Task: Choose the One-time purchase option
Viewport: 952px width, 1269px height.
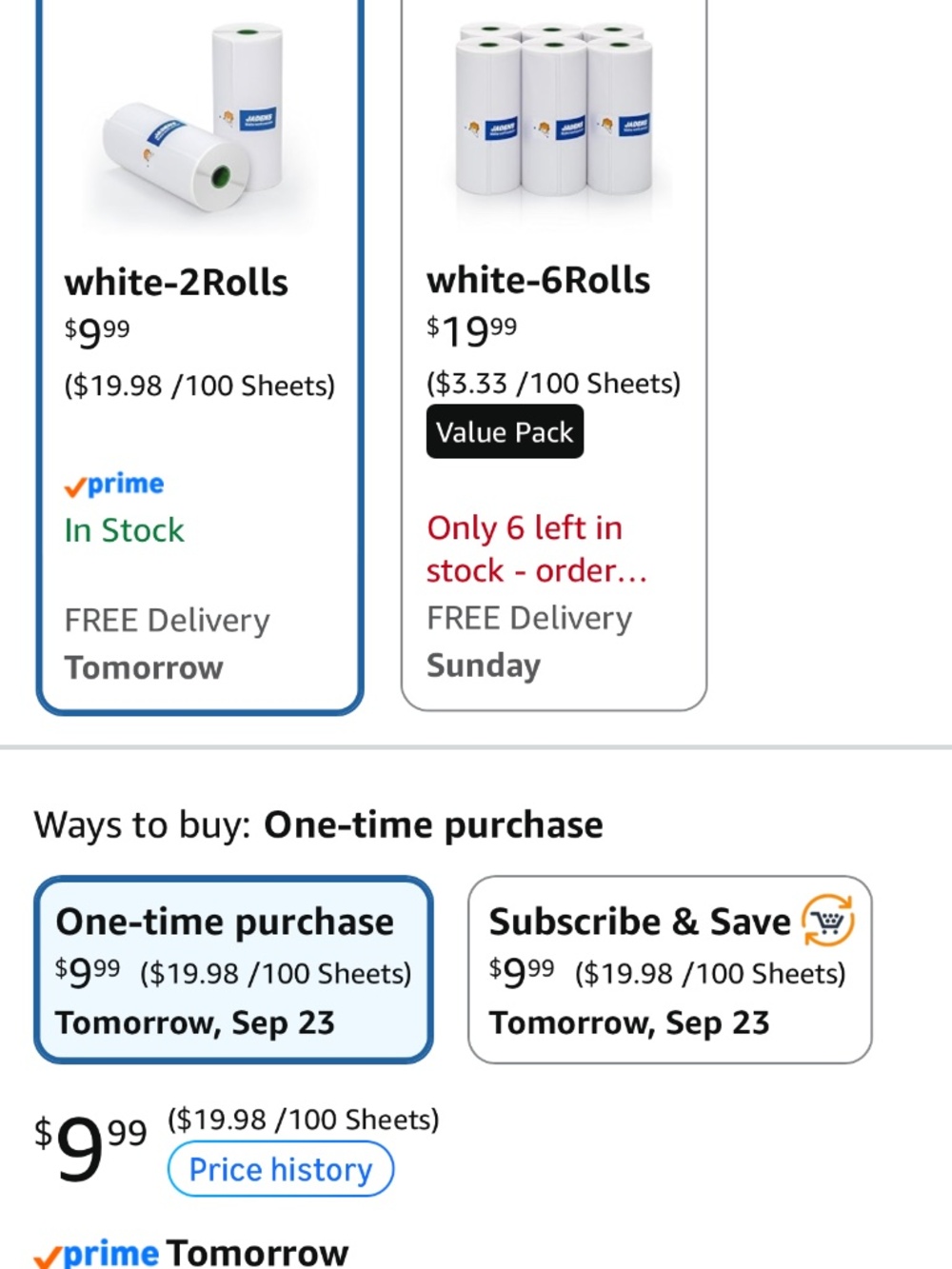Action: point(234,969)
